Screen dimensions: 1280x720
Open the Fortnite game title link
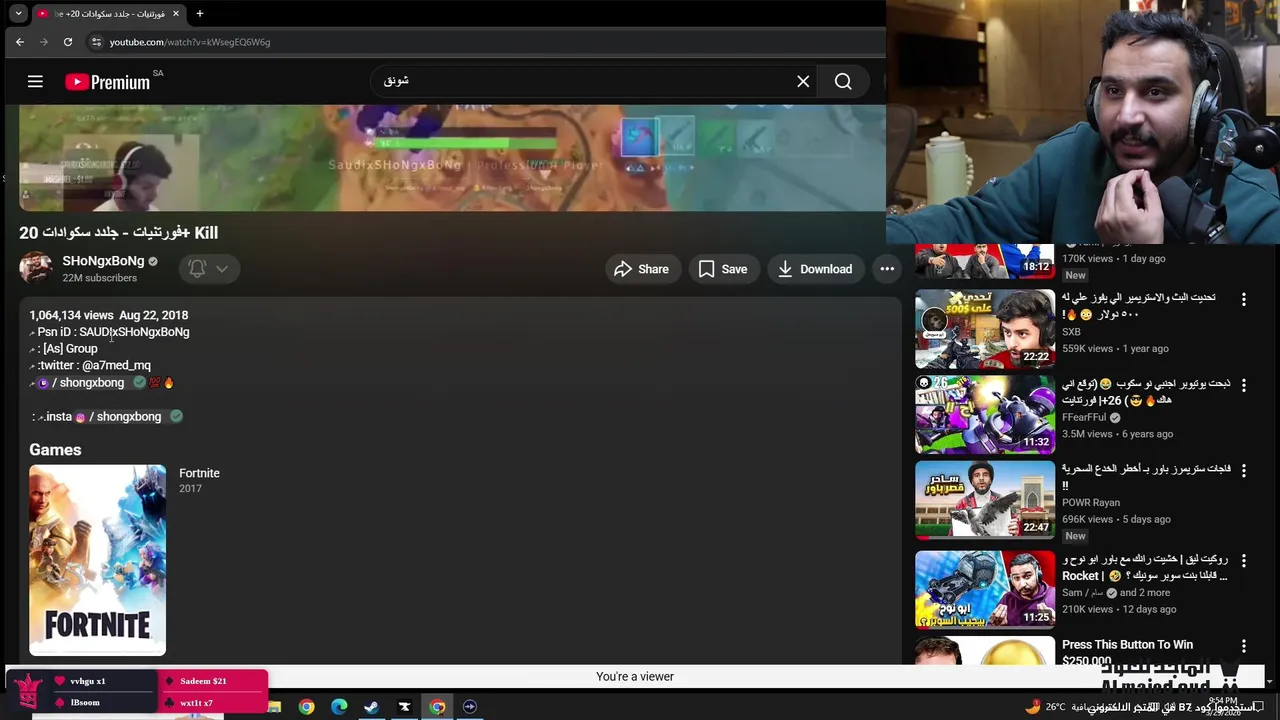(199, 473)
